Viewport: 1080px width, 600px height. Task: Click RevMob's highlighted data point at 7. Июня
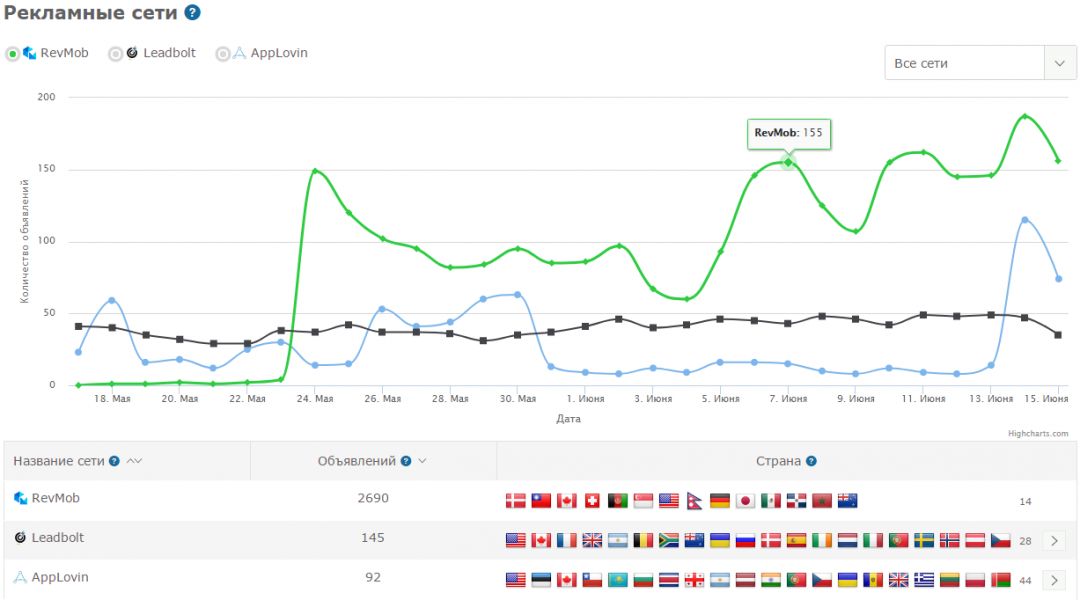pyautogui.click(x=788, y=163)
